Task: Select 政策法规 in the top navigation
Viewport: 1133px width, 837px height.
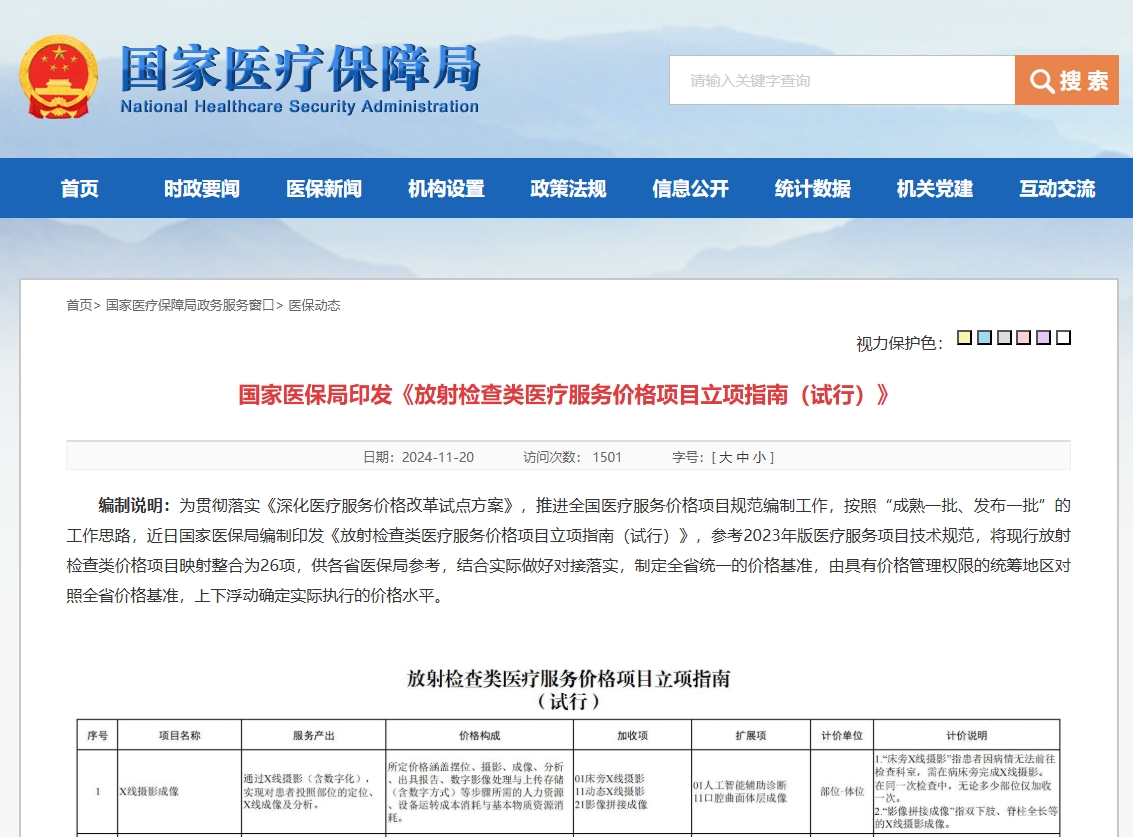Action: click(x=568, y=189)
